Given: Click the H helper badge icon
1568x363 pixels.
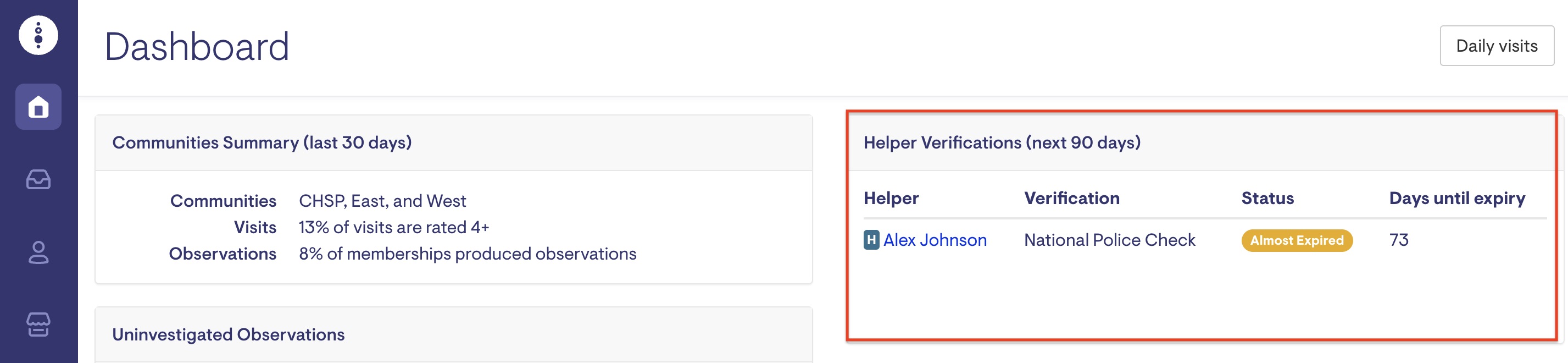Looking at the screenshot, I should (871, 240).
